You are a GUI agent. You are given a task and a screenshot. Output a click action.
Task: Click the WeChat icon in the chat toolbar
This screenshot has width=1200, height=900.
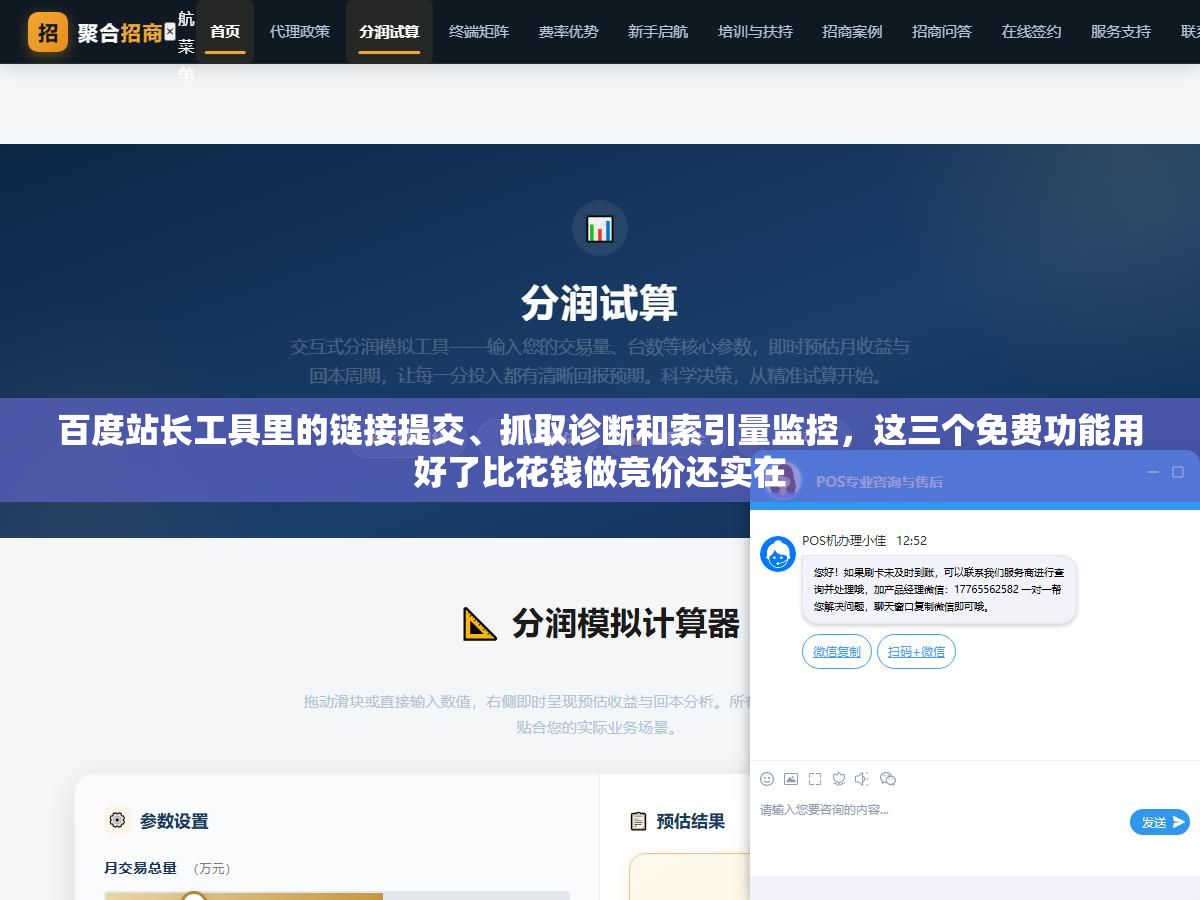pos(887,778)
